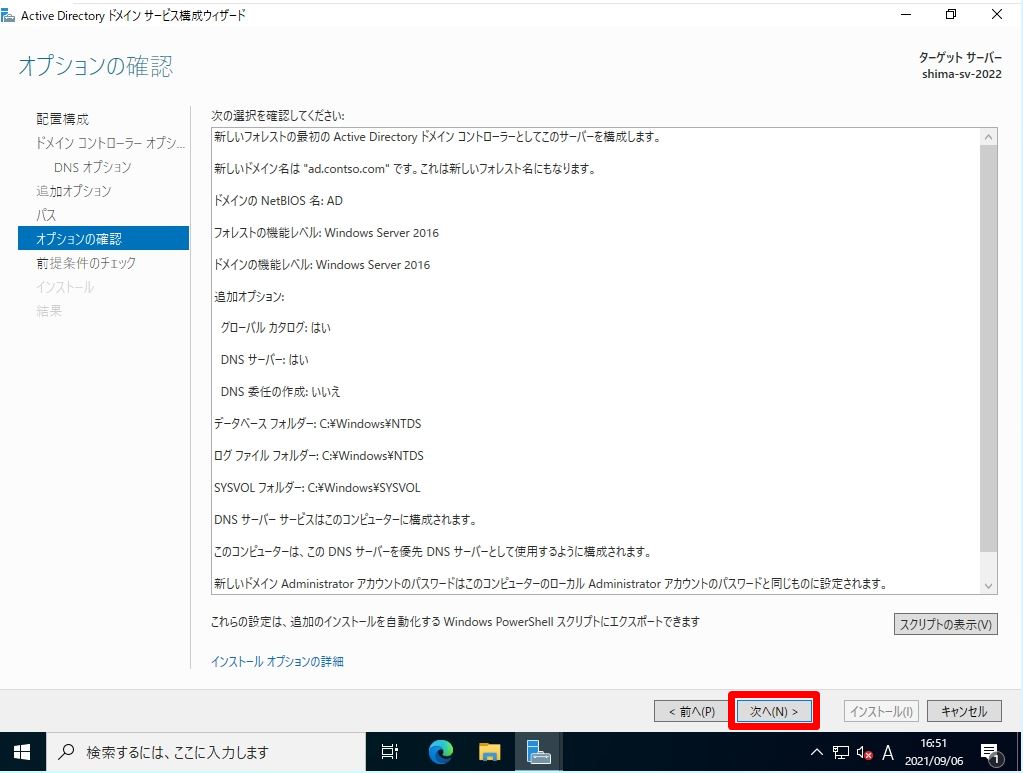
Task: Click the scrollbar up arrow
Action: tap(988, 137)
